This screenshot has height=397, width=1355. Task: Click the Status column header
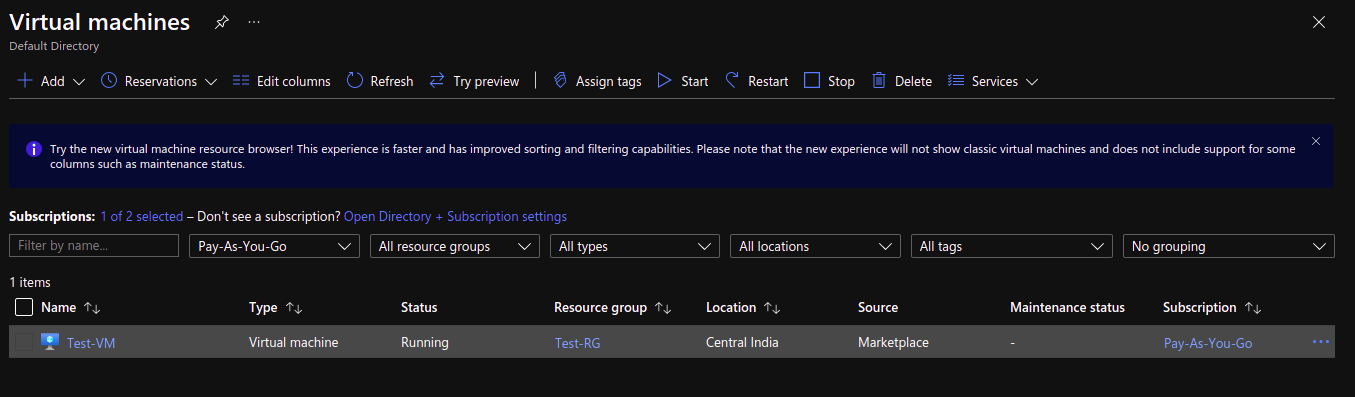[419, 308]
